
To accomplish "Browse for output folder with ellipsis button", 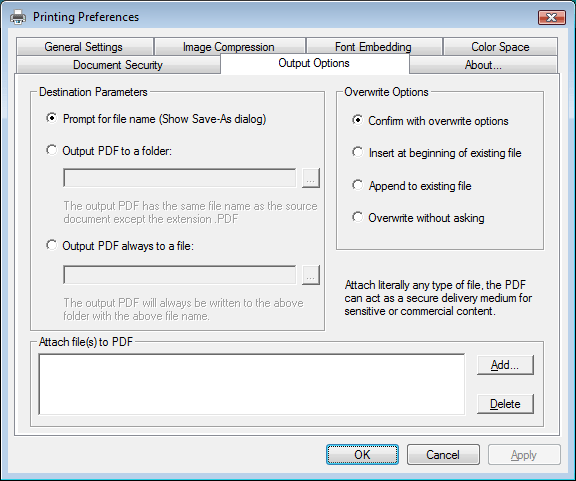I will click(x=311, y=178).
